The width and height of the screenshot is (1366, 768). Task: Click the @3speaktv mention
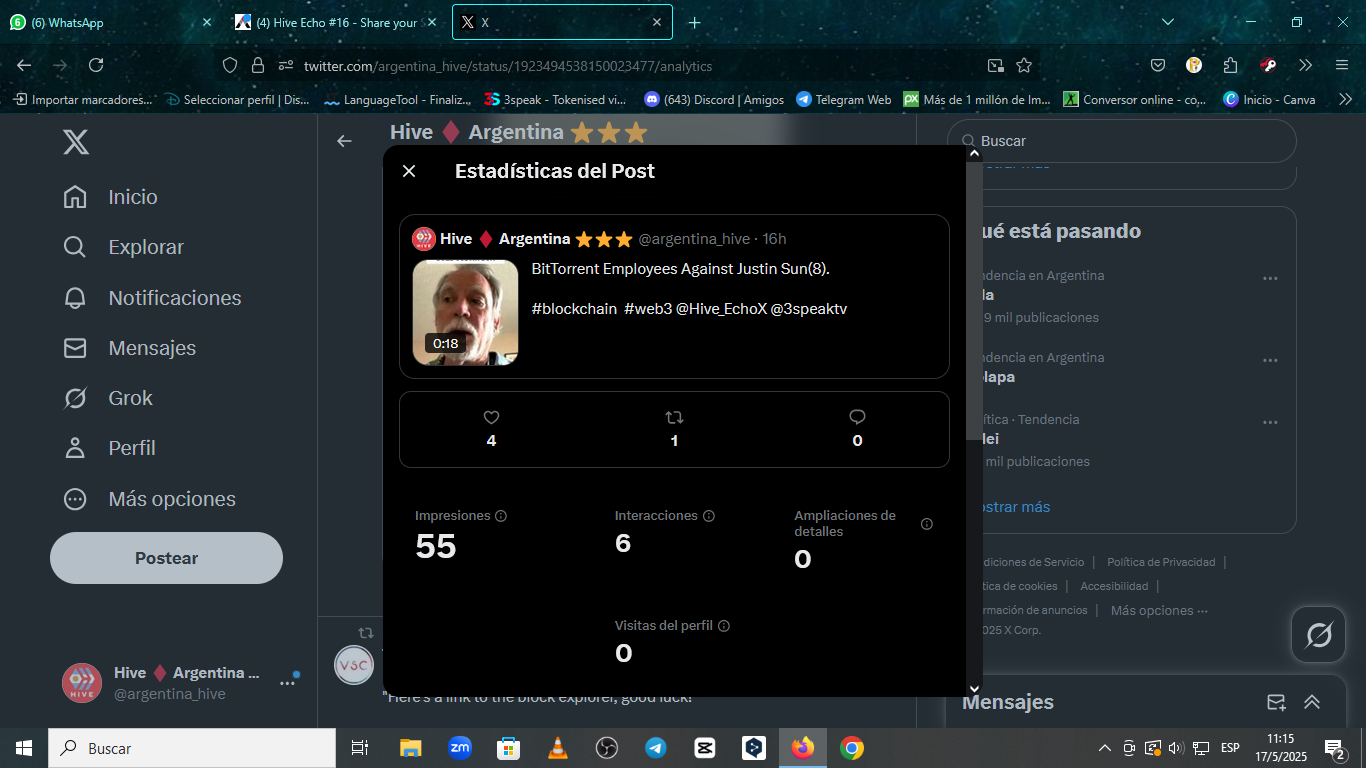coord(809,309)
